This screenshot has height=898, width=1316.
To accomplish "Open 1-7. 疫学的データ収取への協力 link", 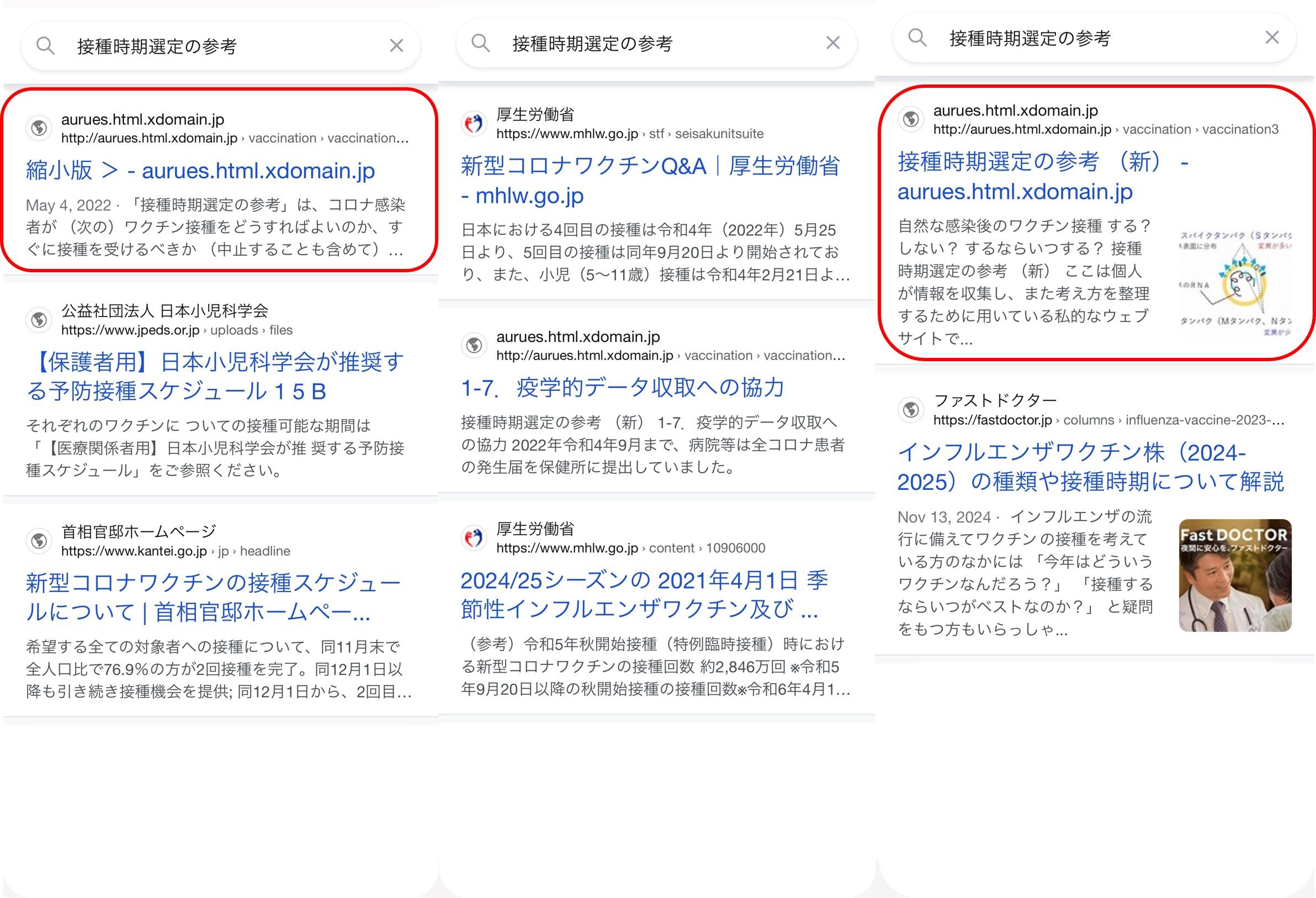I will pos(622,388).
